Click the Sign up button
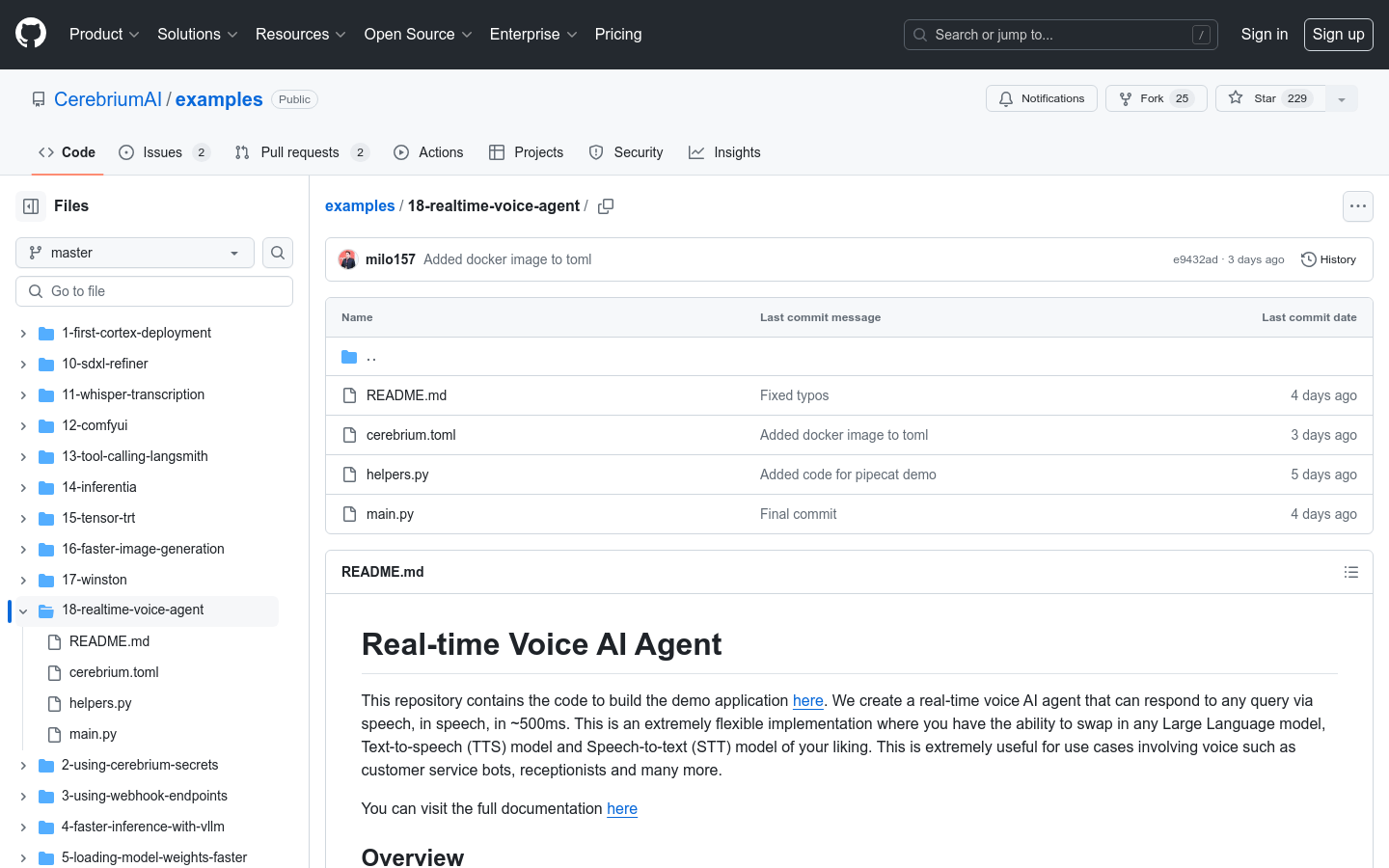 [x=1339, y=35]
